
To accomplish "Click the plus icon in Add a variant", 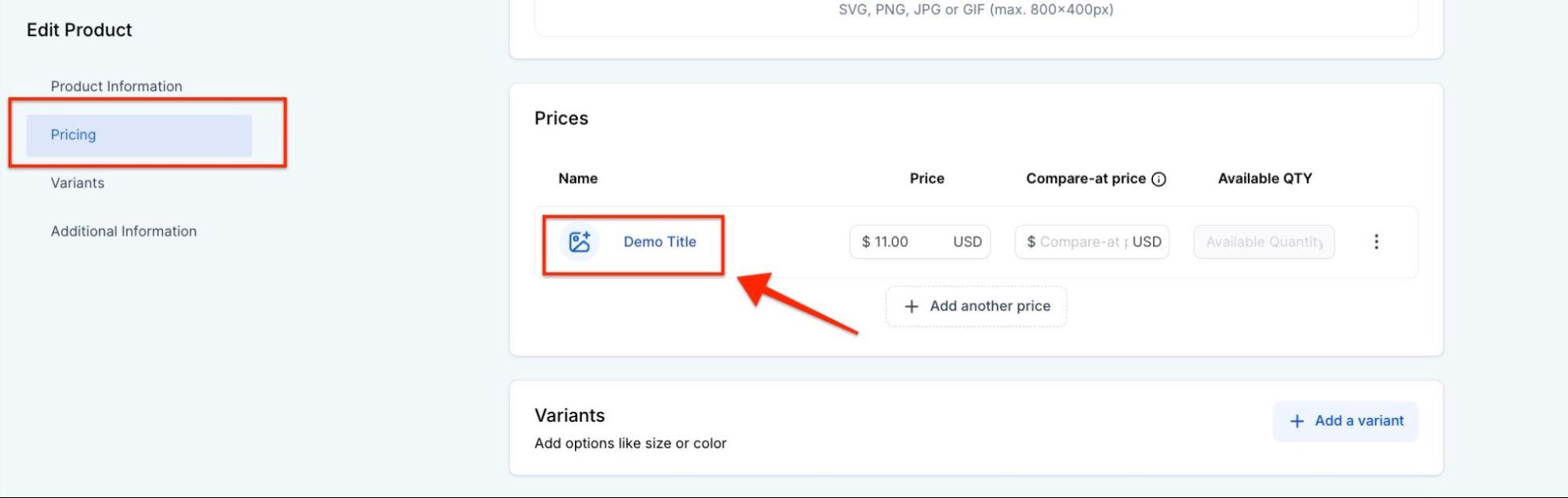I will 1297,421.
